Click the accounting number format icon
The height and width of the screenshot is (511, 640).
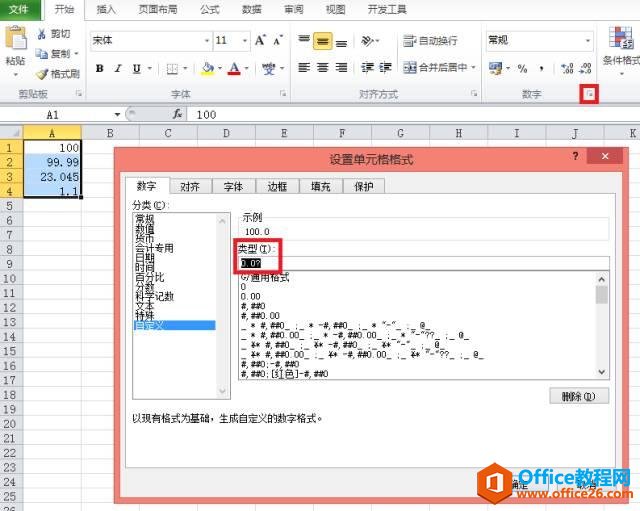(x=496, y=69)
